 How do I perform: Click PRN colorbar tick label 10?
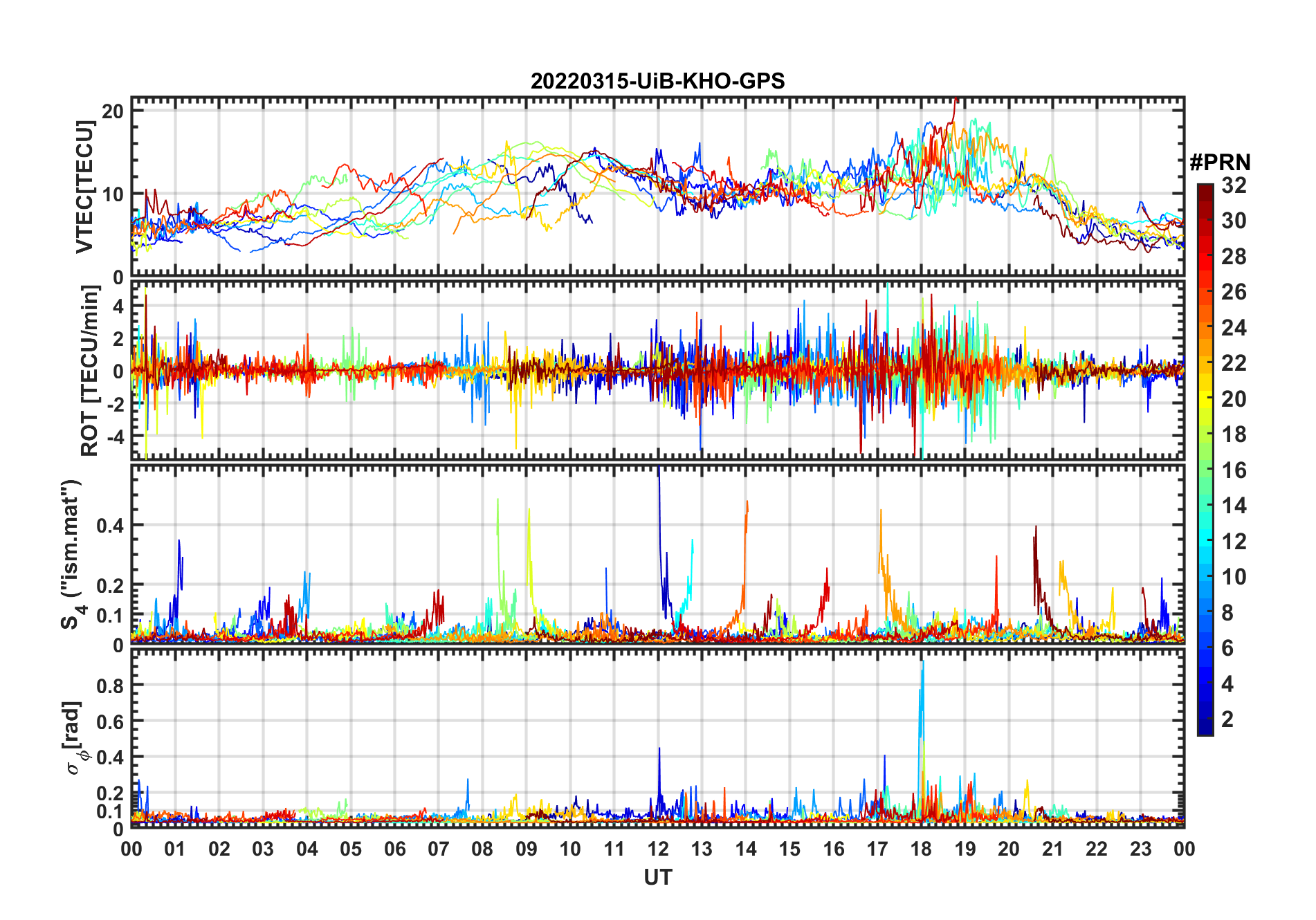1234,577
